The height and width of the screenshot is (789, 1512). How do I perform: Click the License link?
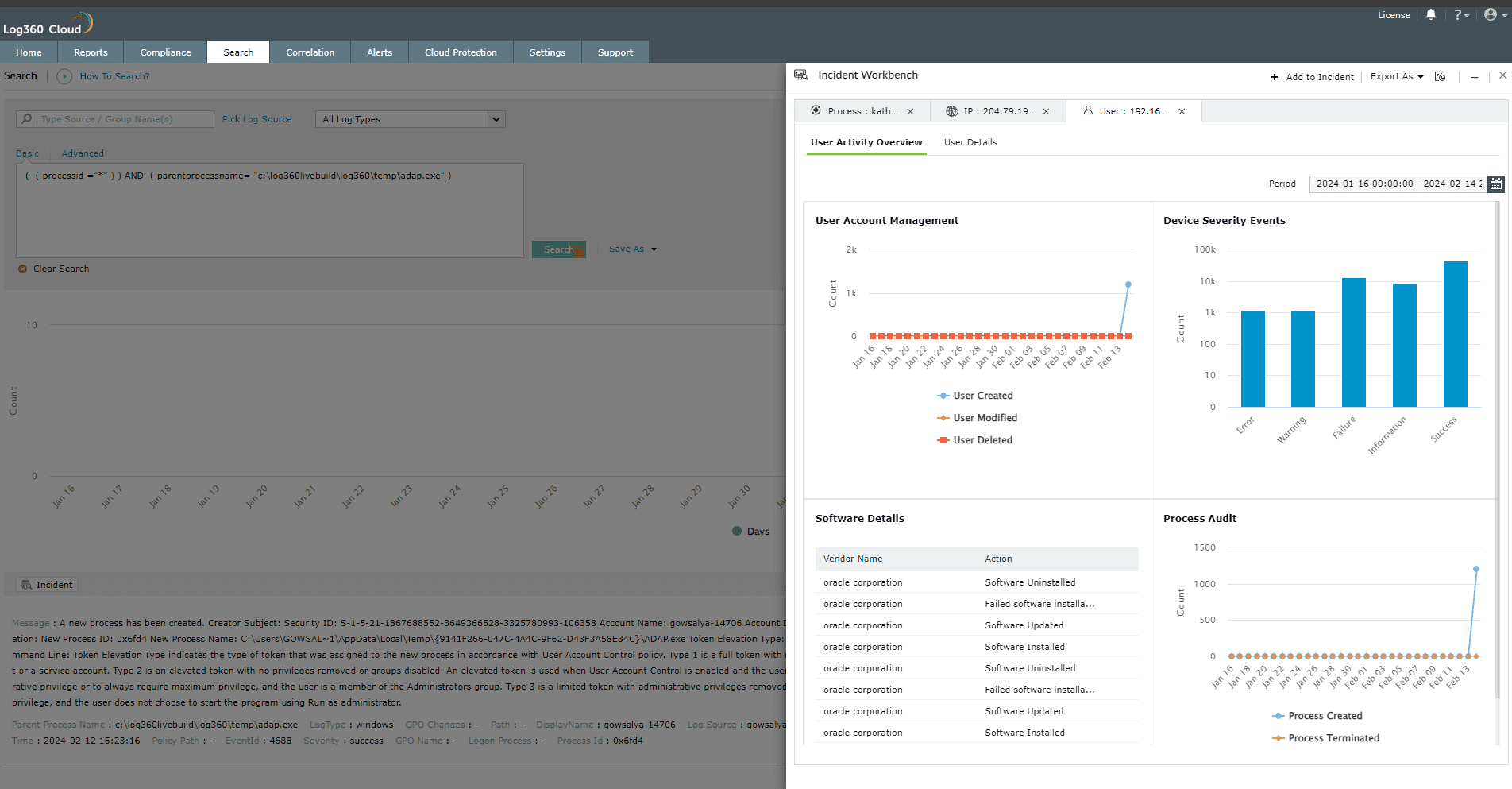pos(1394,15)
